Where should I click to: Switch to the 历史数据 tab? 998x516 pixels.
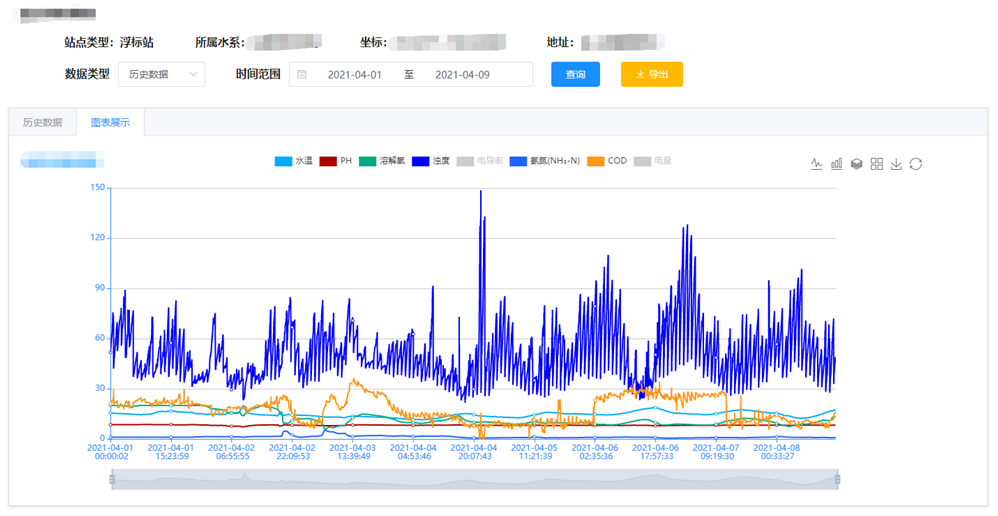point(43,123)
